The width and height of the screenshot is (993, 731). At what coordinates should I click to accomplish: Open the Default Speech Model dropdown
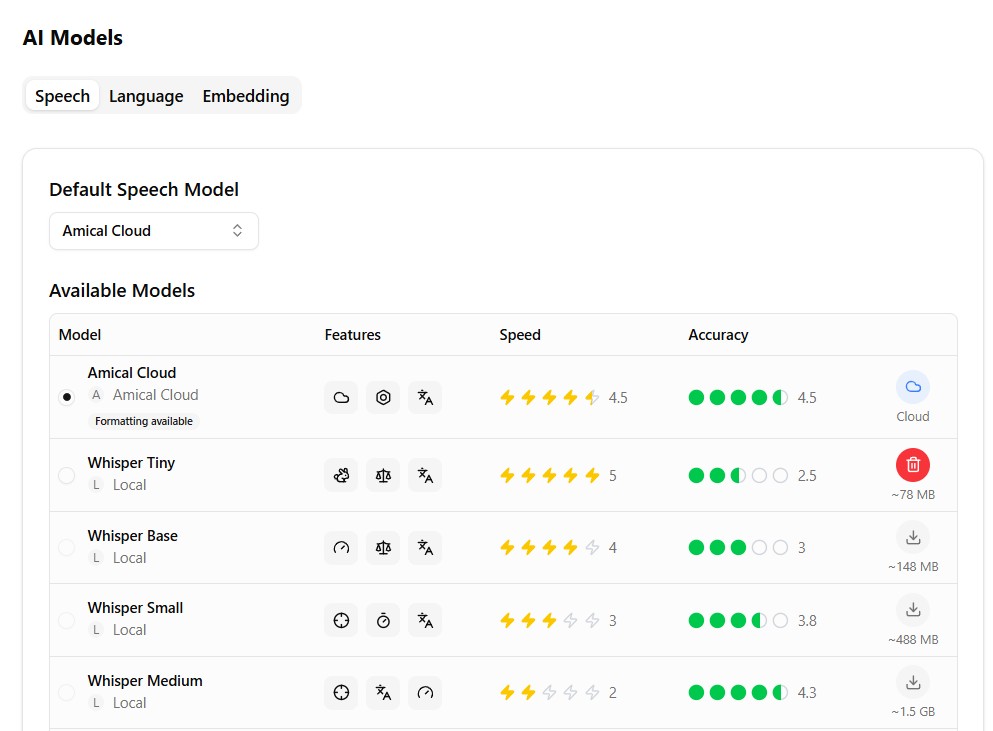coord(154,231)
